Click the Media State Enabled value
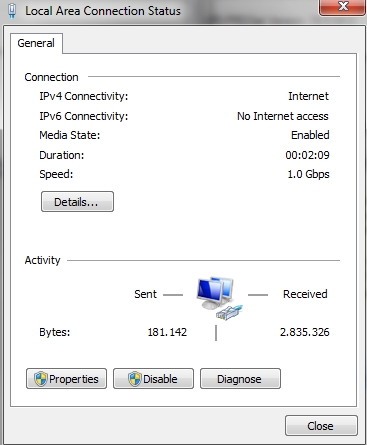Image resolution: width=367 pixels, height=445 pixels. [310, 135]
